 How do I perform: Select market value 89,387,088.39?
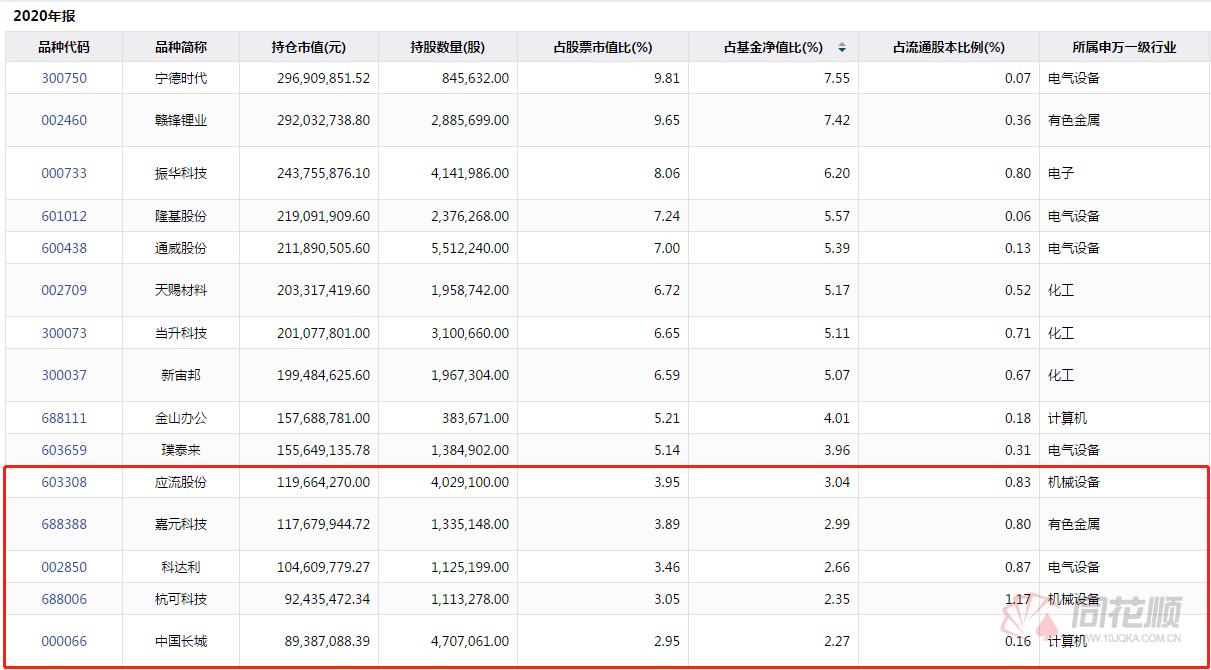327,641
